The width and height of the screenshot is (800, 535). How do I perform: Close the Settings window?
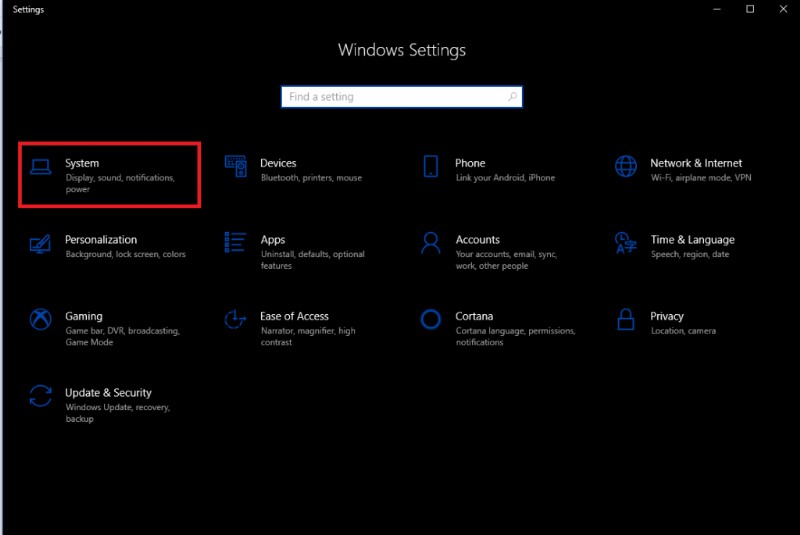[x=783, y=9]
